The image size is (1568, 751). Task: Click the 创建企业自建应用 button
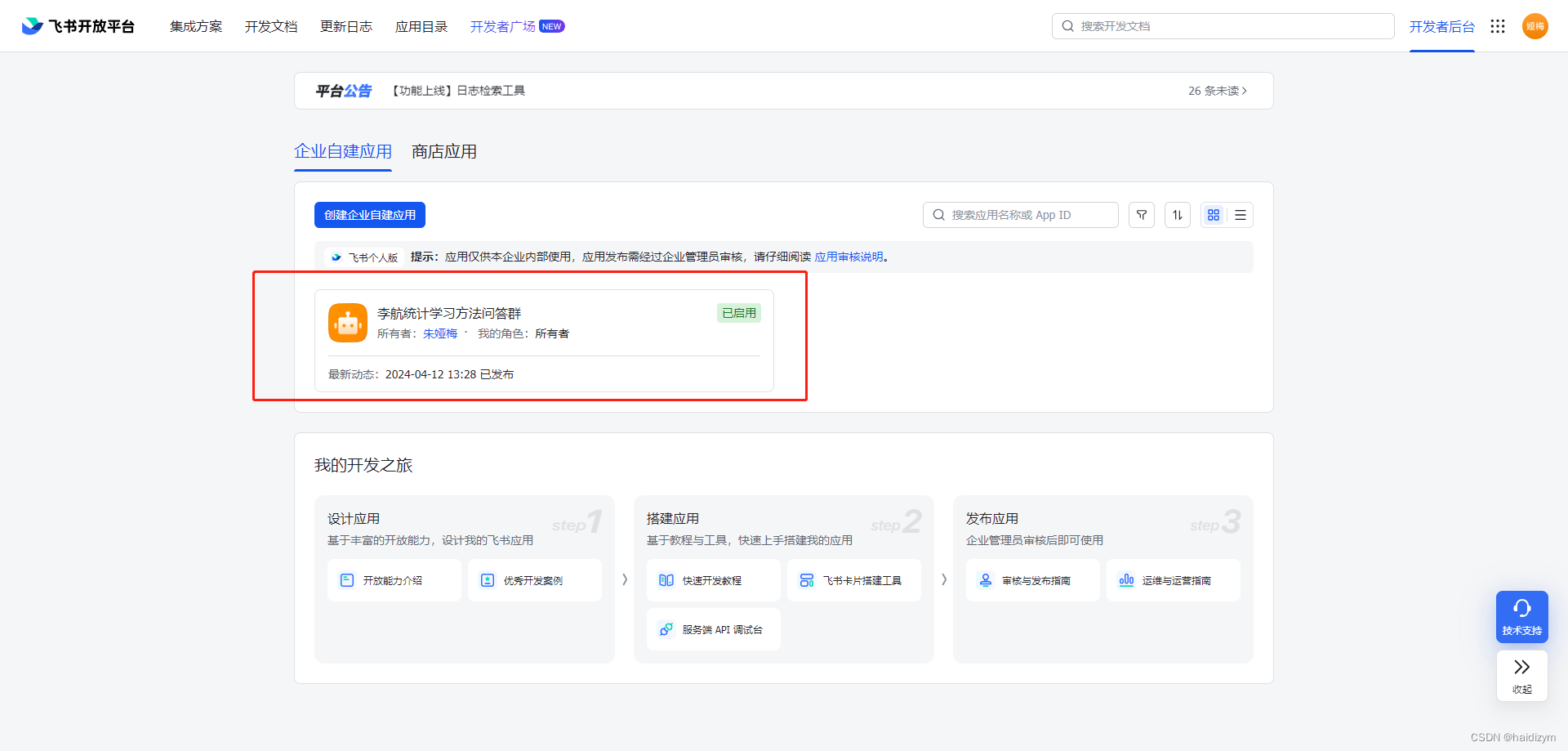[370, 215]
